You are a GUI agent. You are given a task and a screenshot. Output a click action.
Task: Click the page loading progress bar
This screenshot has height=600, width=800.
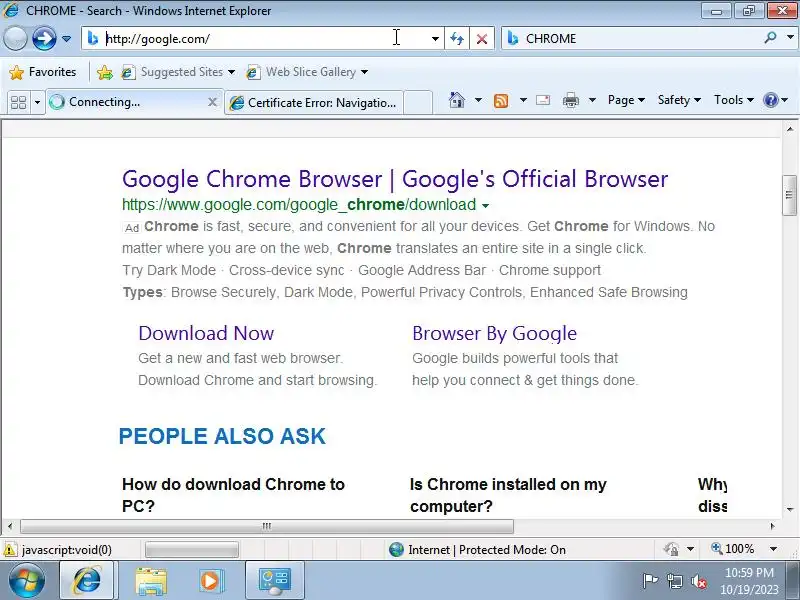192,549
